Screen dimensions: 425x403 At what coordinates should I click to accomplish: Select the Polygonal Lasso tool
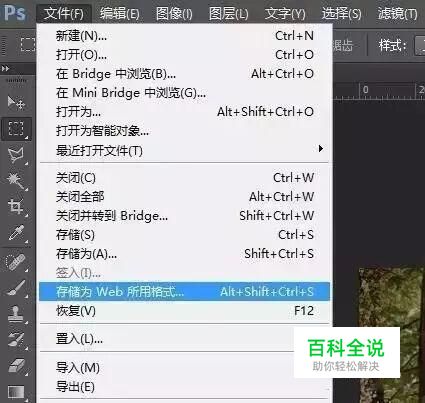point(16,155)
